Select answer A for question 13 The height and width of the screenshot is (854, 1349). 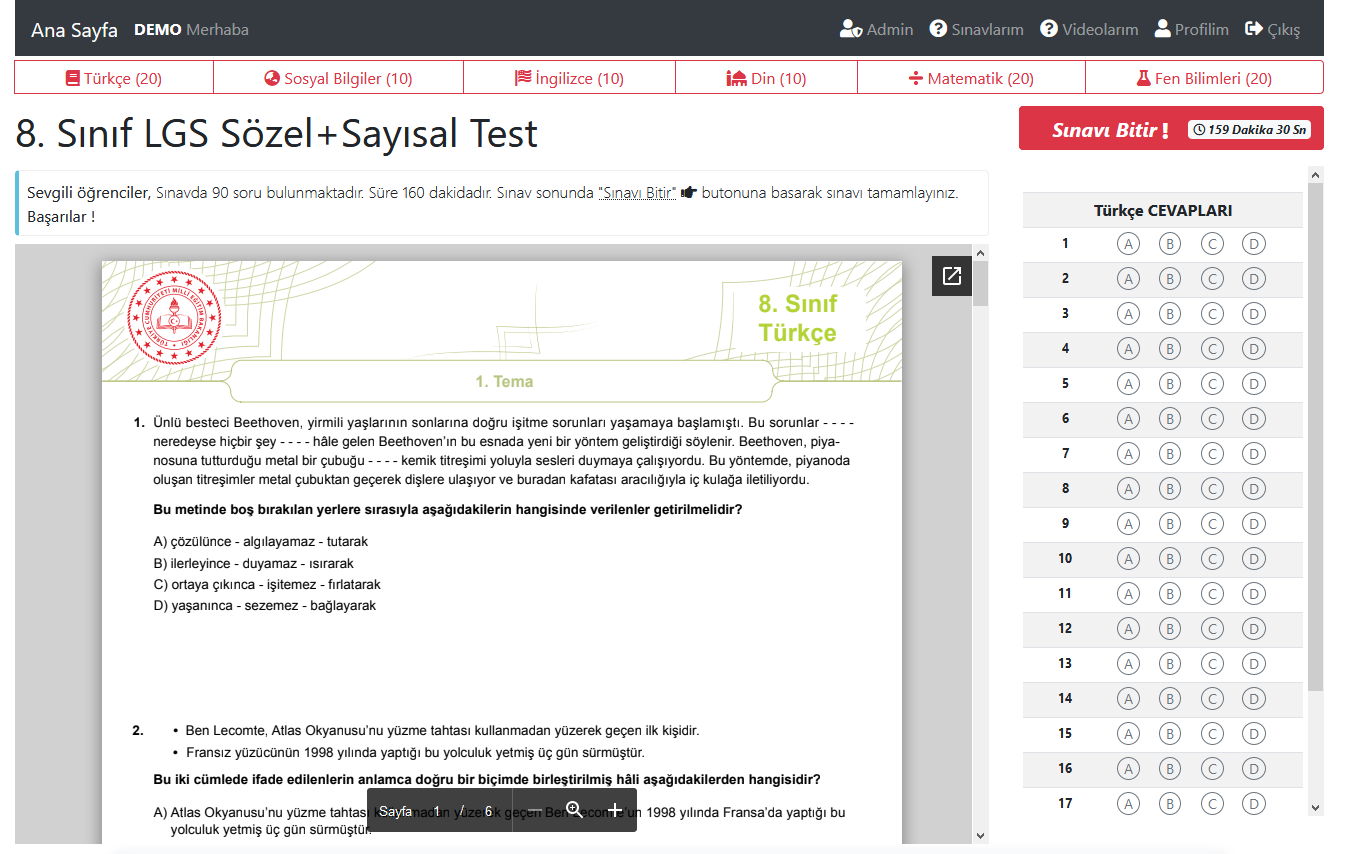[1128, 663]
